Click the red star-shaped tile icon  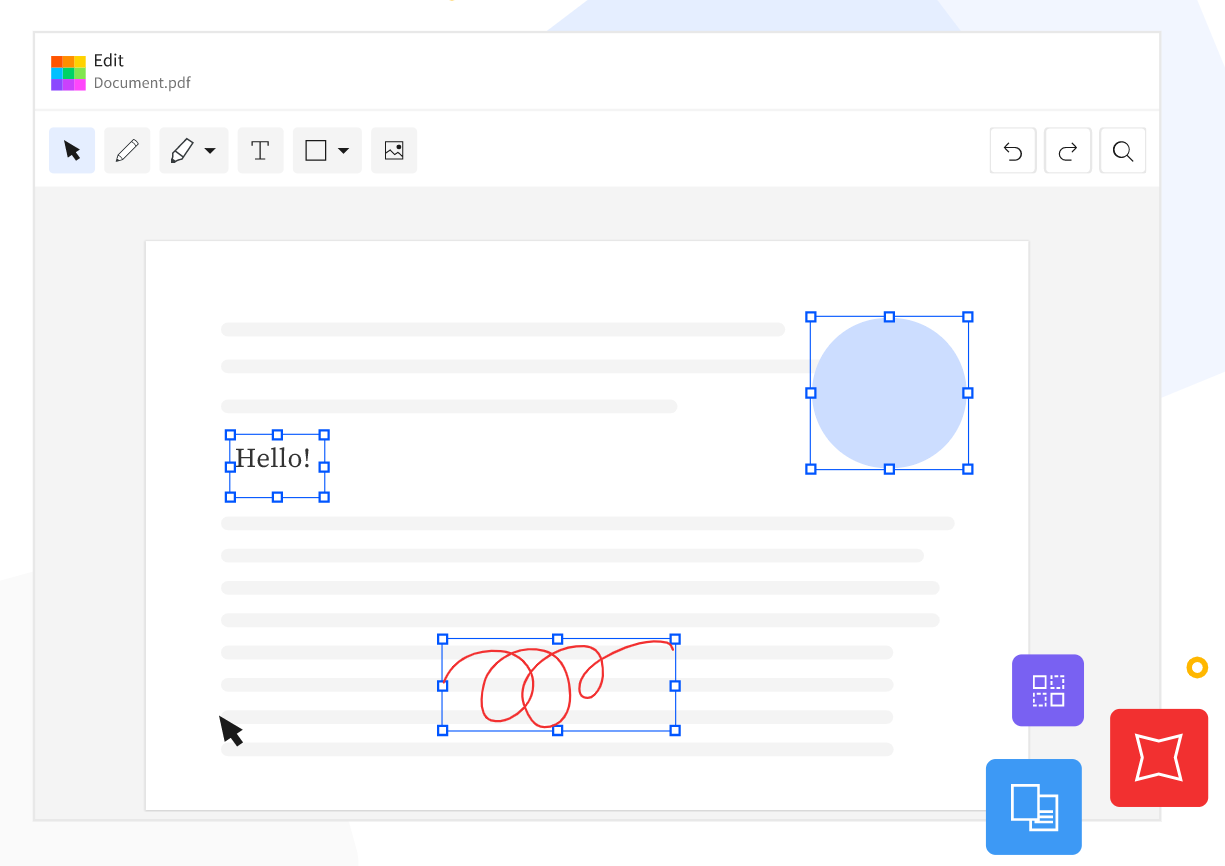point(1159,758)
